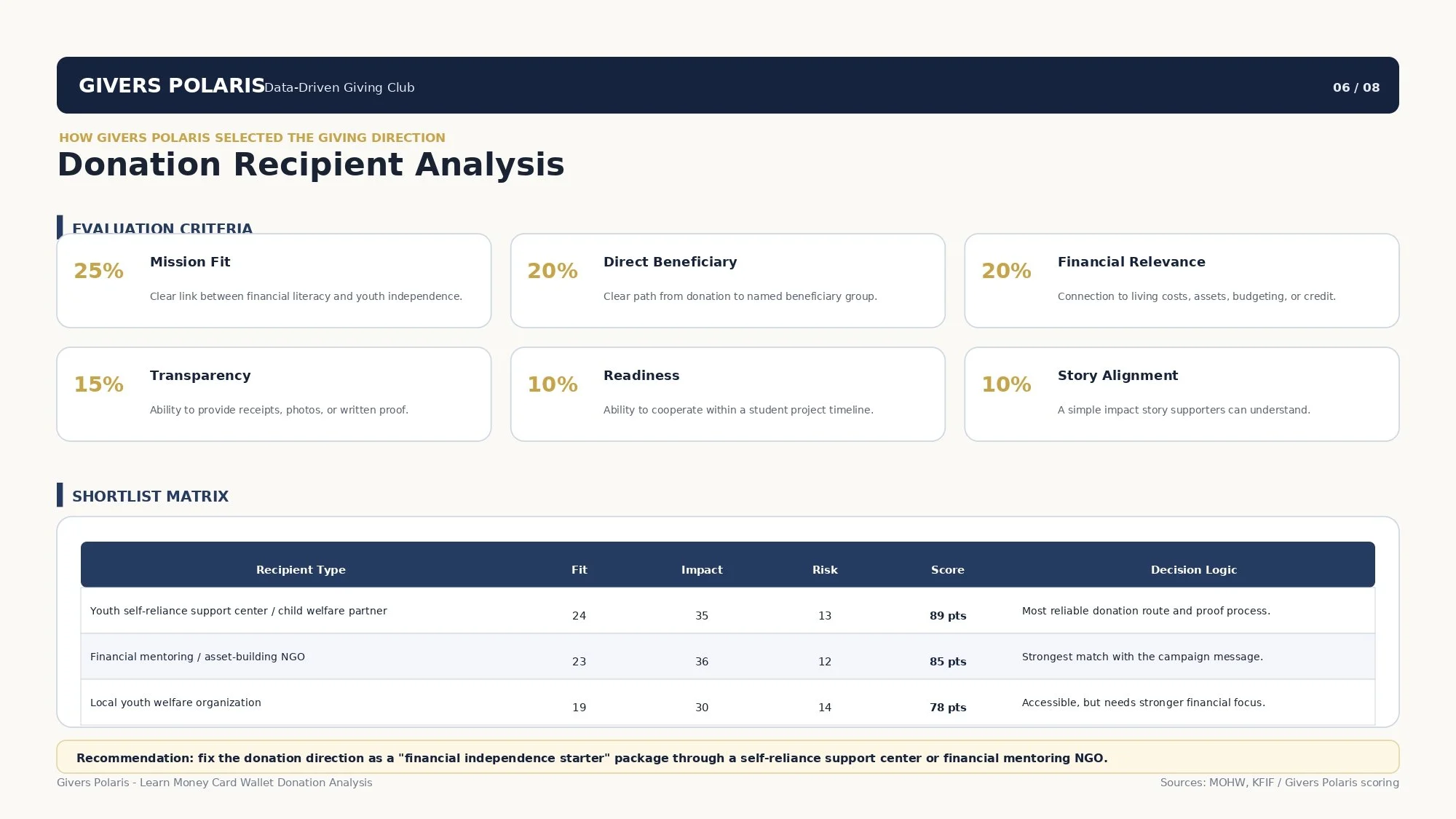Click Fit value 23 in the table

(x=579, y=662)
